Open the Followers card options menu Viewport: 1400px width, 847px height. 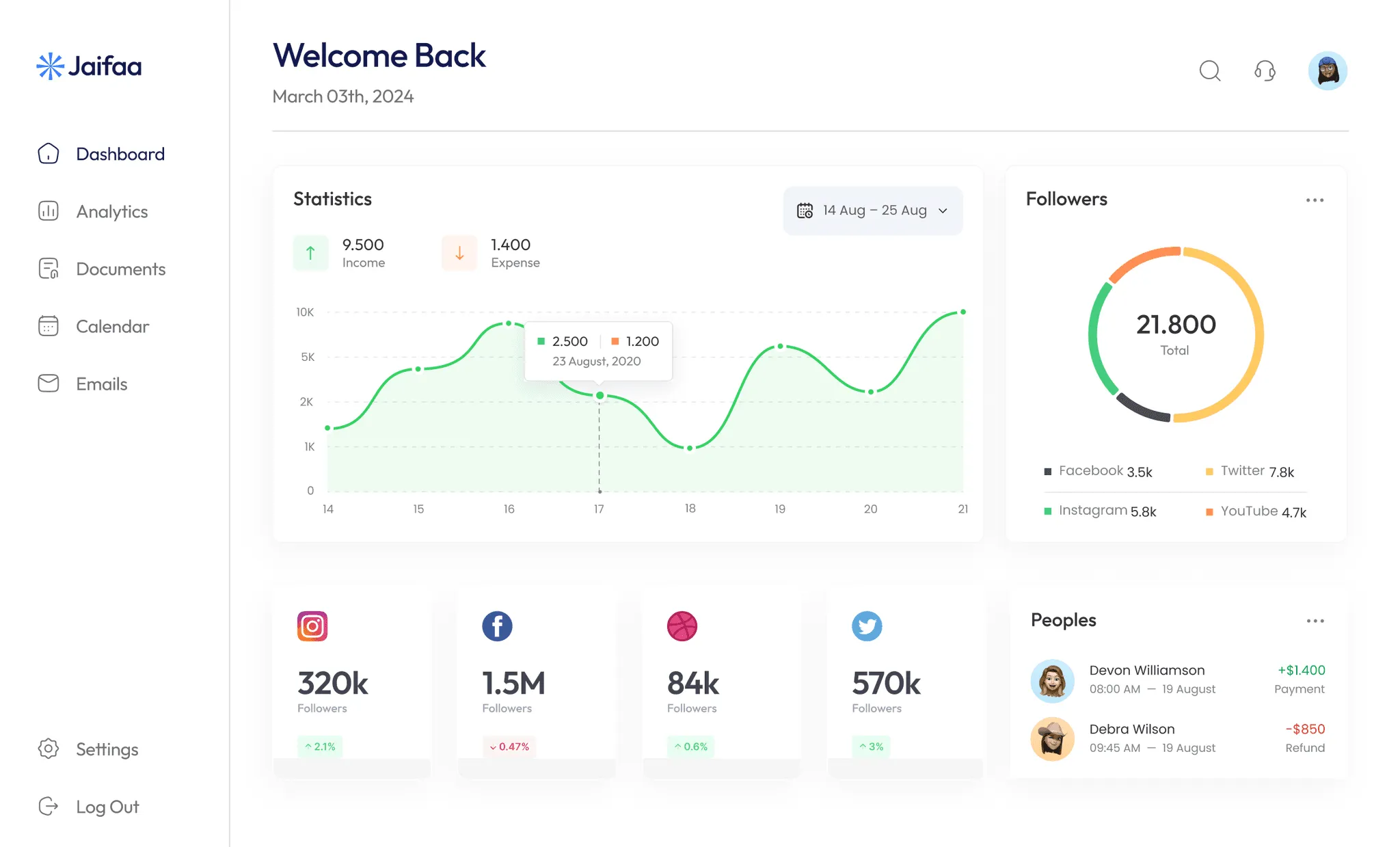coord(1315,200)
